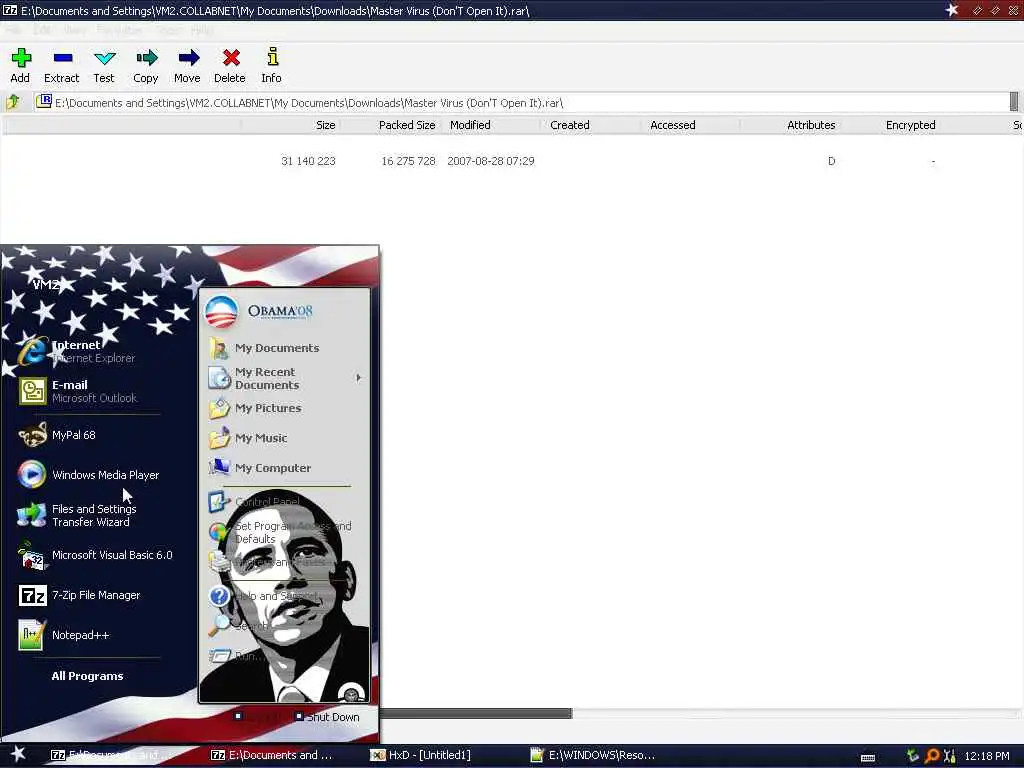Open Search magnifier entry
The height and width of the screenshot is (768, 1024).
click(284, 626)
